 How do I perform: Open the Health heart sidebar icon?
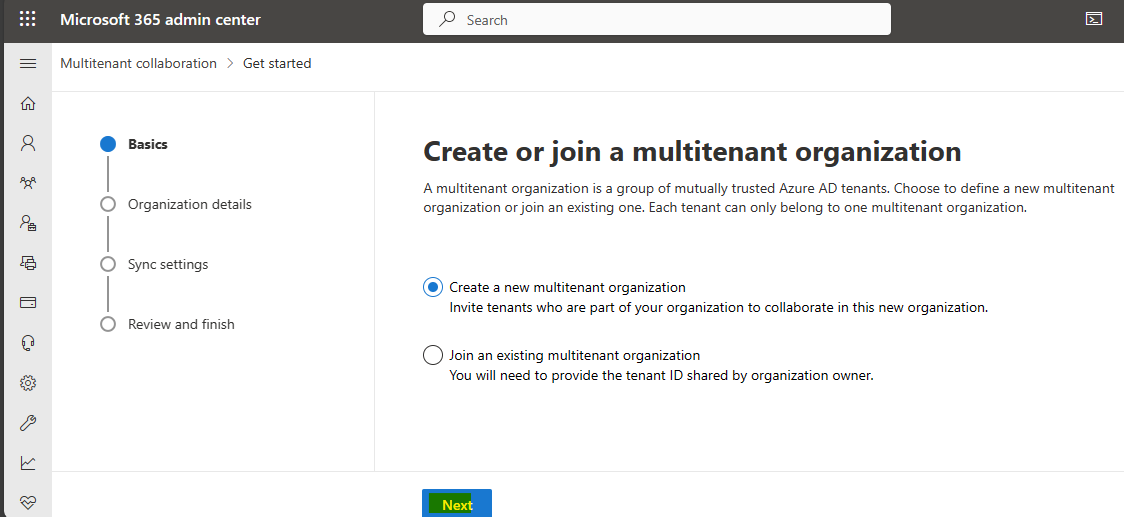point(28,502)
